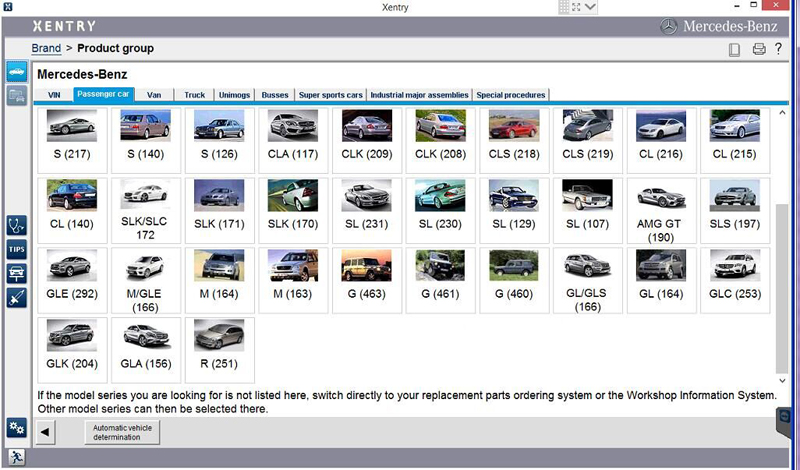Select the G (463) model series
The height and width of the screenshot is (470, 800).
click(x=367, y=280)
